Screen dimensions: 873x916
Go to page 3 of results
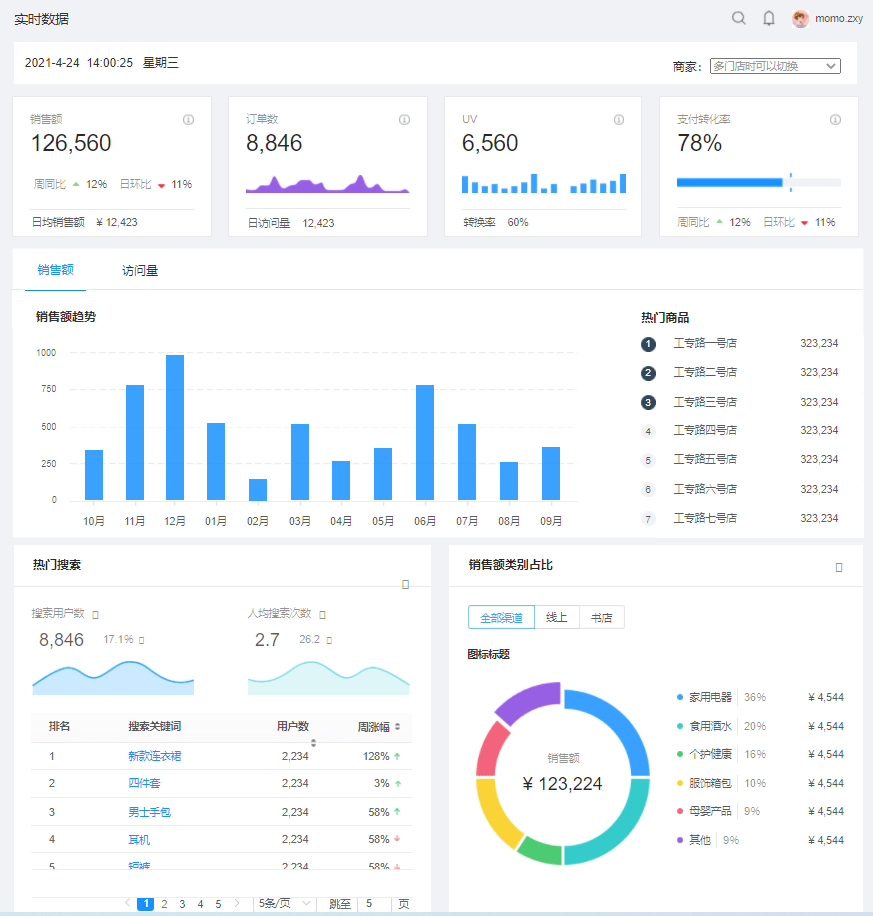click(182, 904)
